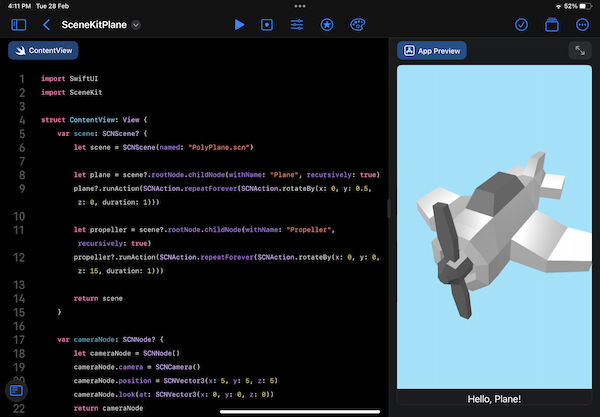Click the "var cameraNode: SCNNode?" line
Screen dimensions: 600x417
point(111,339)
